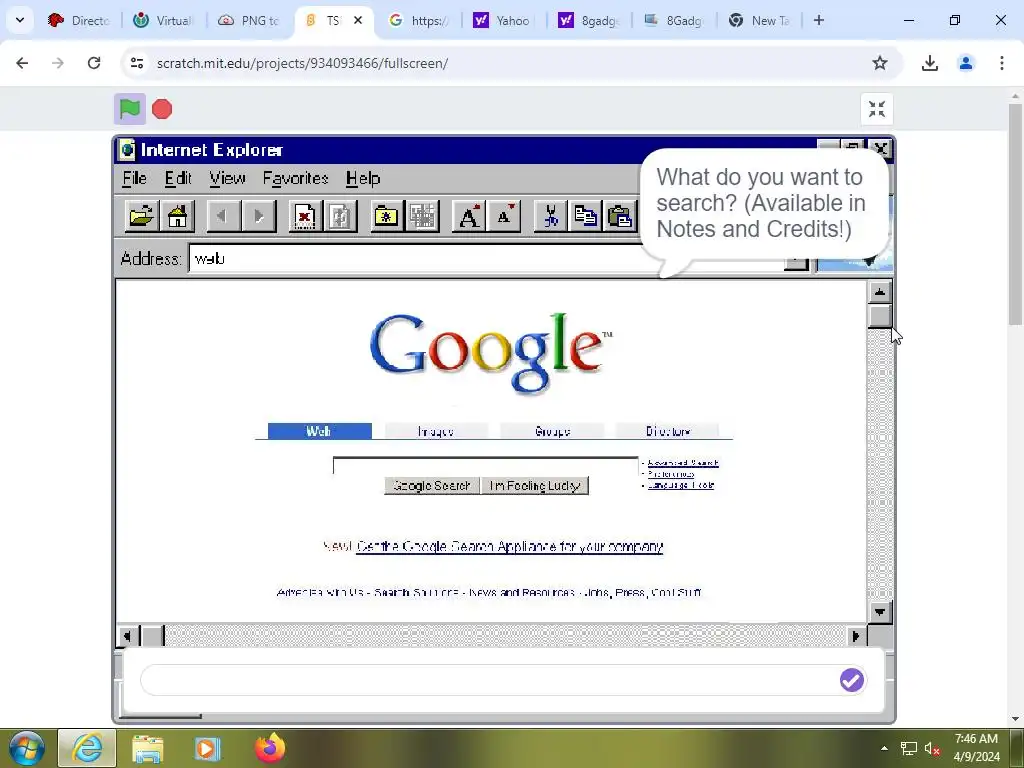This screenshot has width=1024, height=768.
Task: Click the Stop loading toolbar icon
Action: [x=304, y=216]
